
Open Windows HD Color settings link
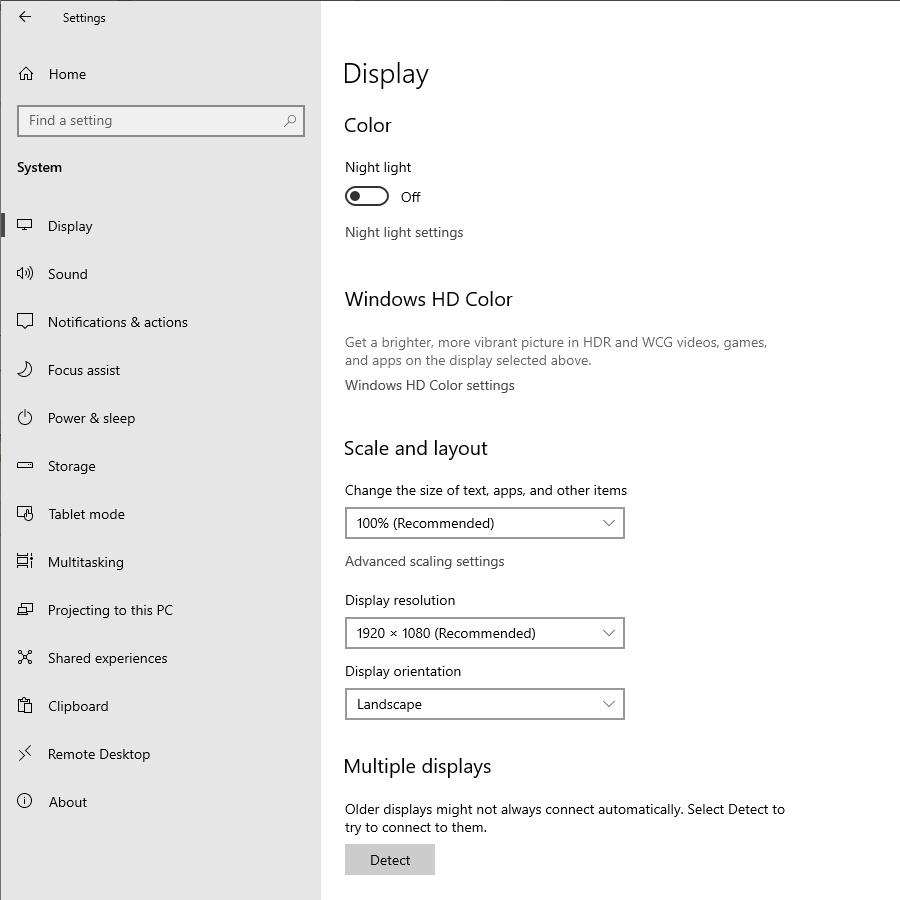coord(429,385)
